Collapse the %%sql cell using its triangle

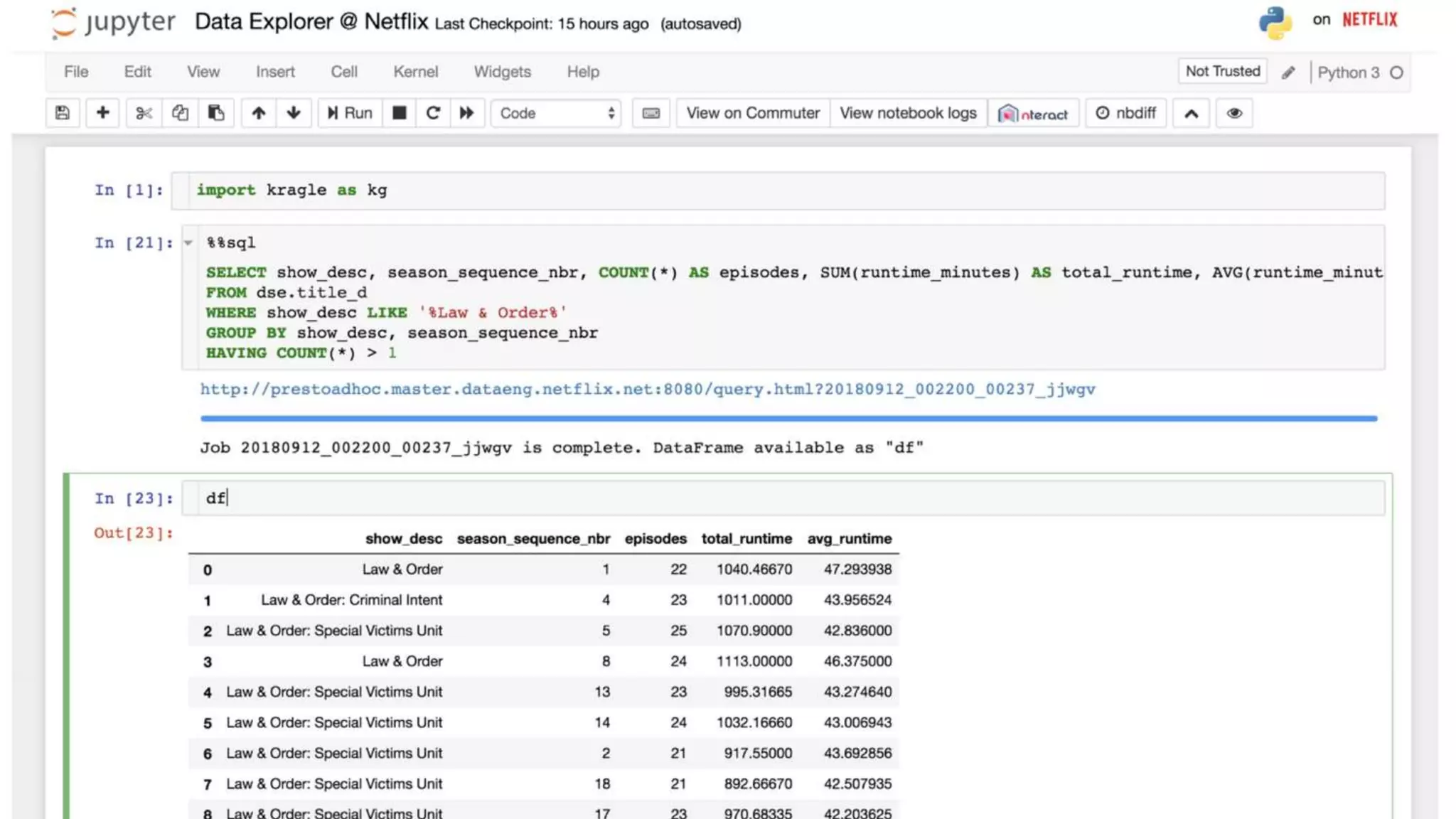(188, 243)
